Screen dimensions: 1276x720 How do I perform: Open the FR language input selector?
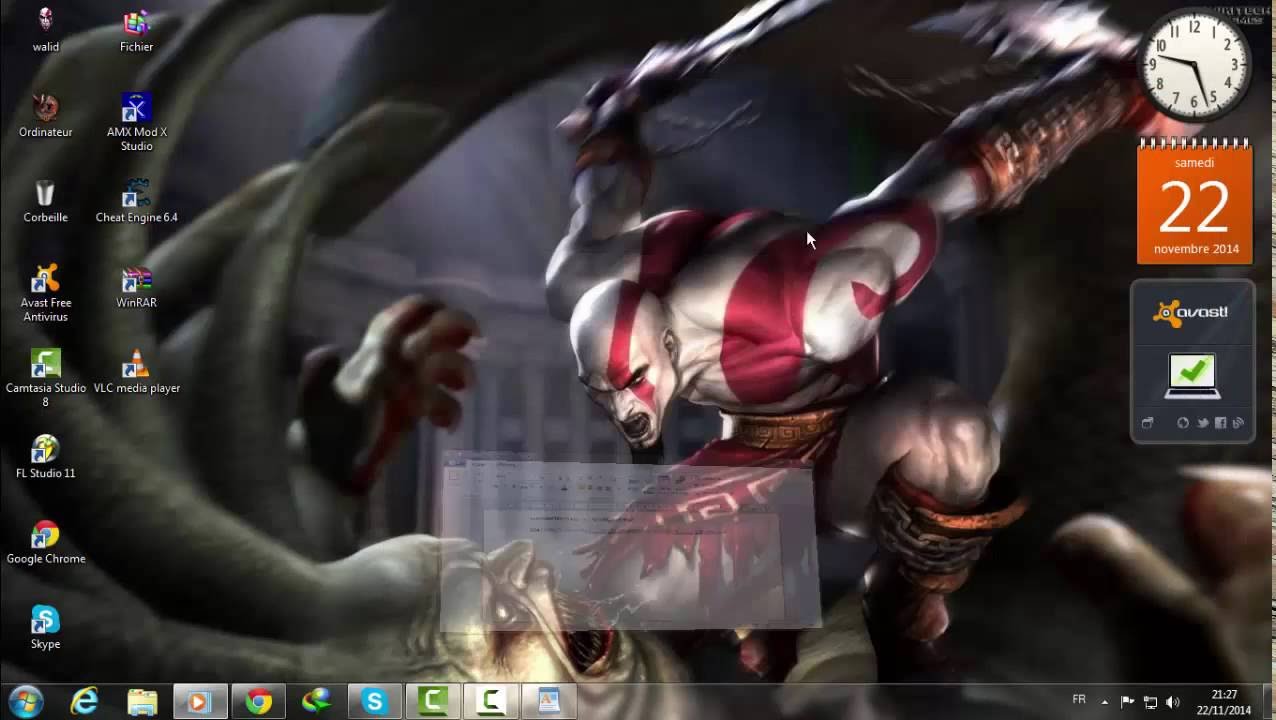tap(1079, 700)
